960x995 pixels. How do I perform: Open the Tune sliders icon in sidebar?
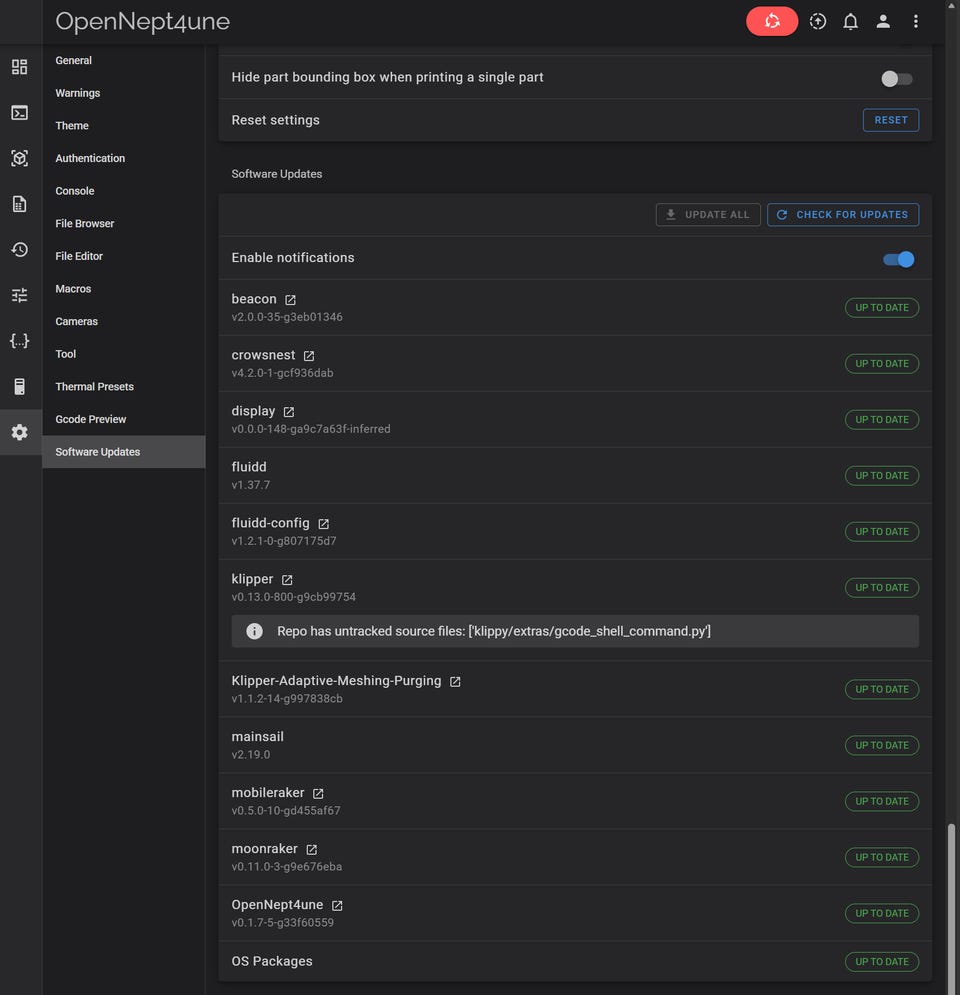20,295
